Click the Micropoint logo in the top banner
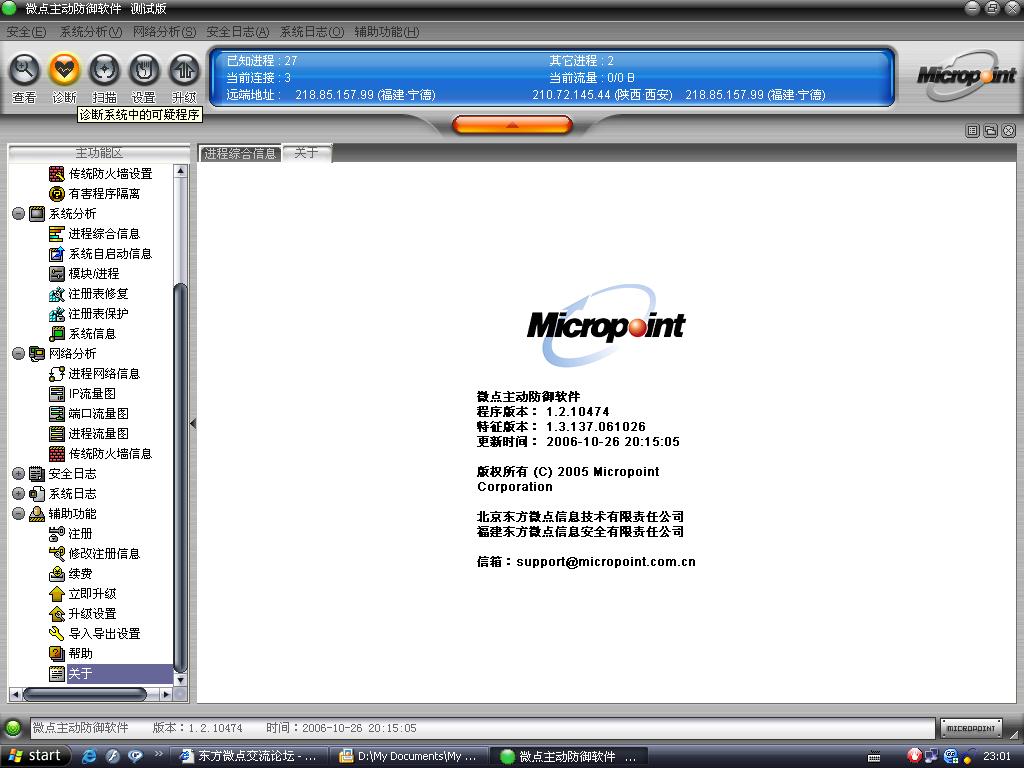Viewport: 1024px width, 768px height. tap(966, 76)
